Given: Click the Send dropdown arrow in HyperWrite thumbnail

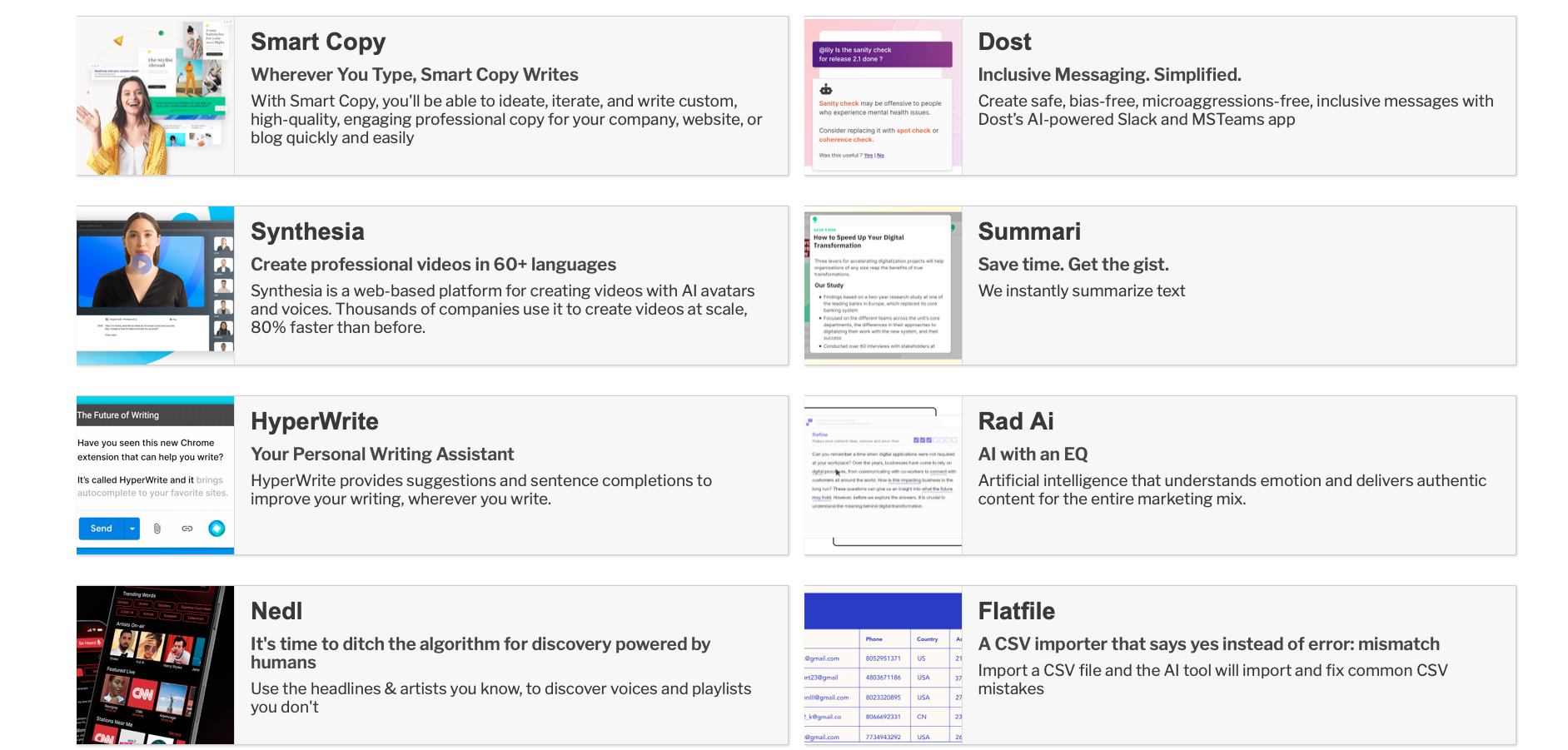Looking at the screenshot, I should [132, 529].
